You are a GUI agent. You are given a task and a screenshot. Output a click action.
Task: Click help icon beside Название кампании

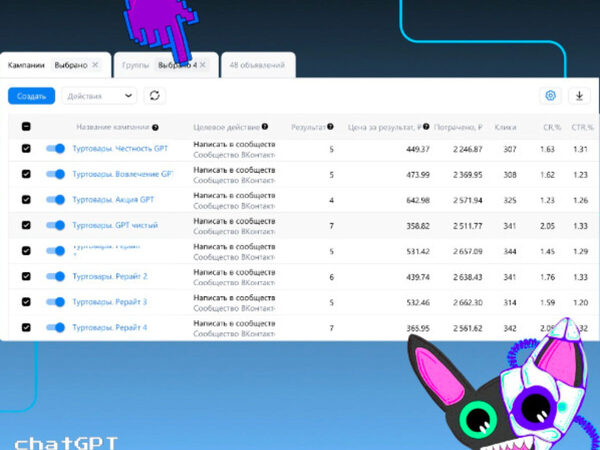click(156, 128)
